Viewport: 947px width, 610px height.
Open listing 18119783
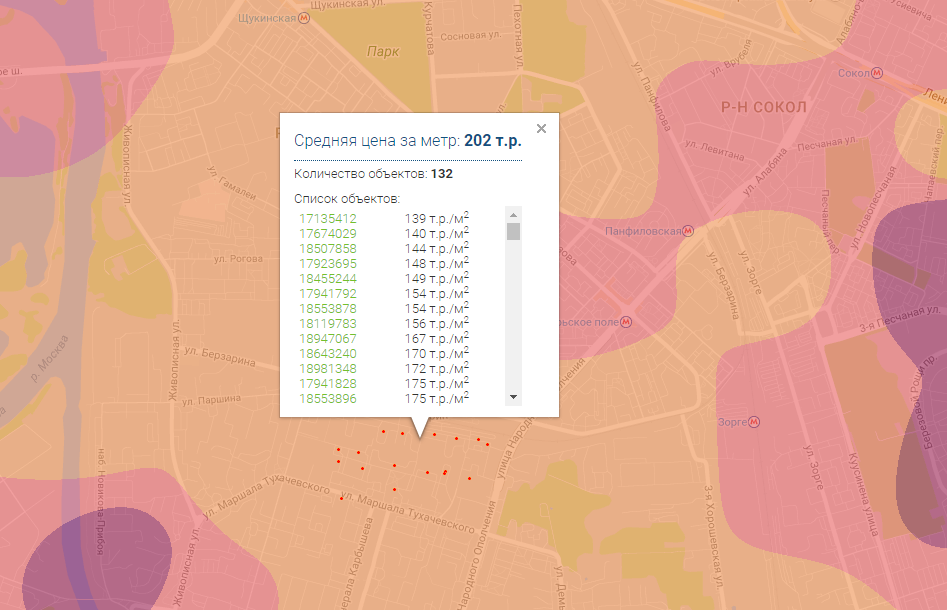328,324
